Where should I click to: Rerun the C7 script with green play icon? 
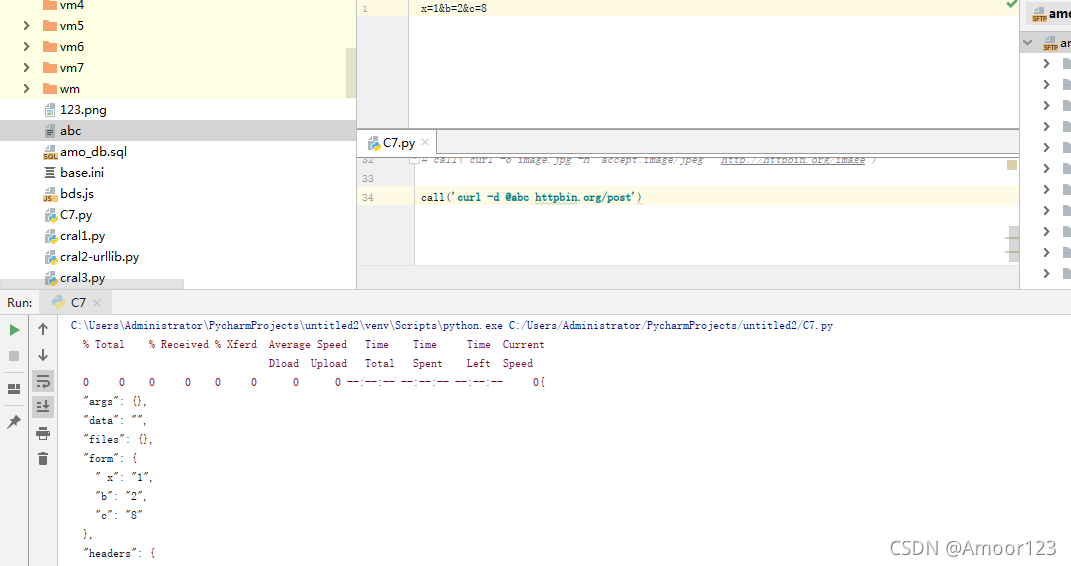click(14, 330)
